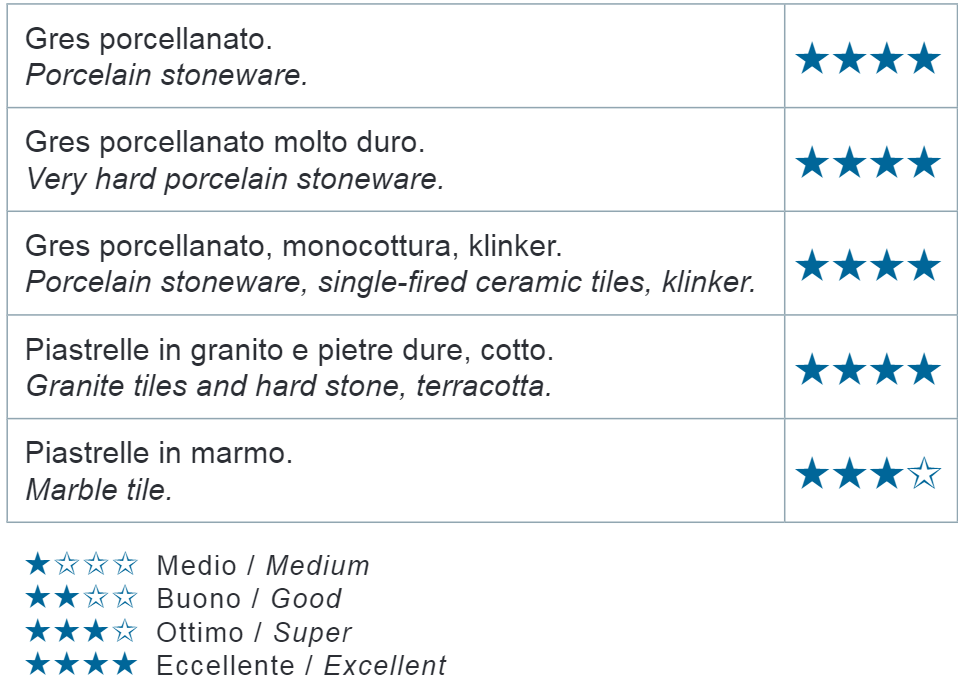Screen dimensions: 958x694
Task: Click the empty outline star in Marble tile row
Action: pyautogui.click(x=924, y=473)
